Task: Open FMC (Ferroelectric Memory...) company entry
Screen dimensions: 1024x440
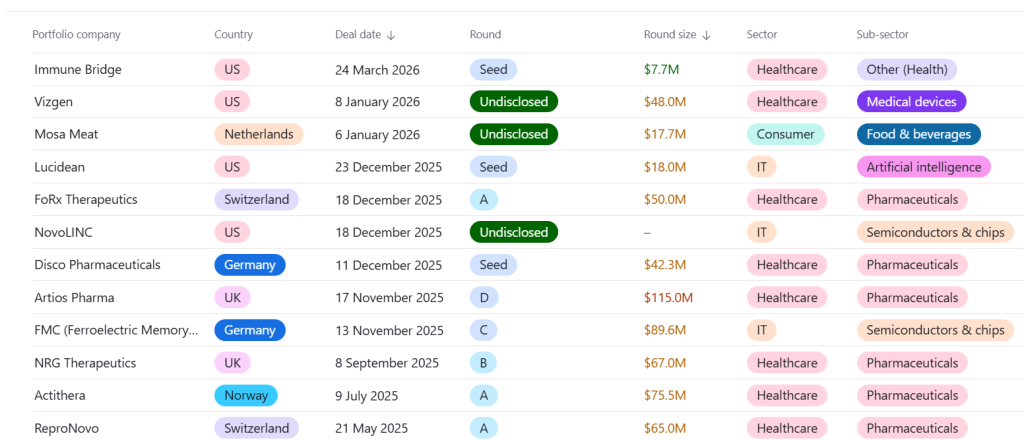Action: click(116, 330)
